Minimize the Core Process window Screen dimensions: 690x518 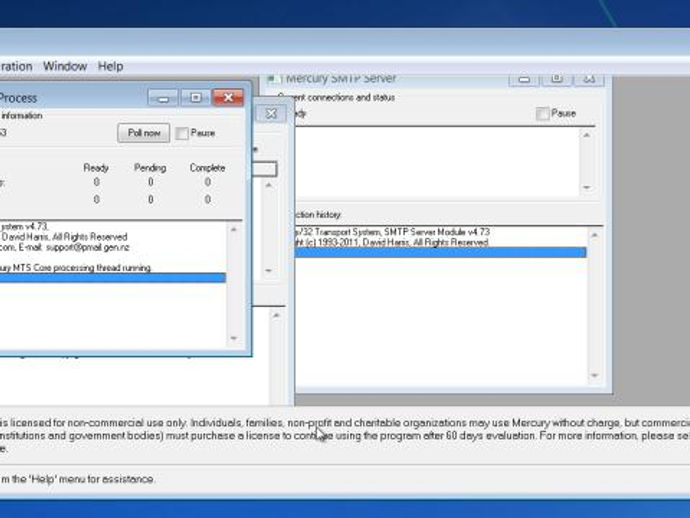163,98
